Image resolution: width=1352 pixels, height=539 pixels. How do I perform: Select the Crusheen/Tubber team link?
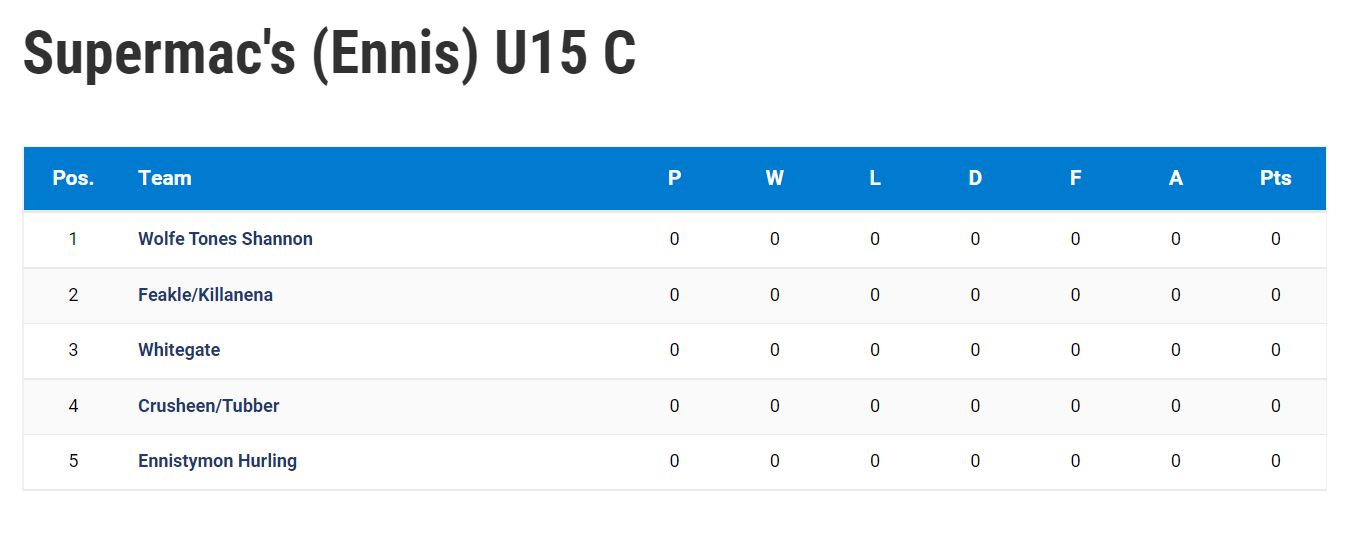click(x=208, y=406)
